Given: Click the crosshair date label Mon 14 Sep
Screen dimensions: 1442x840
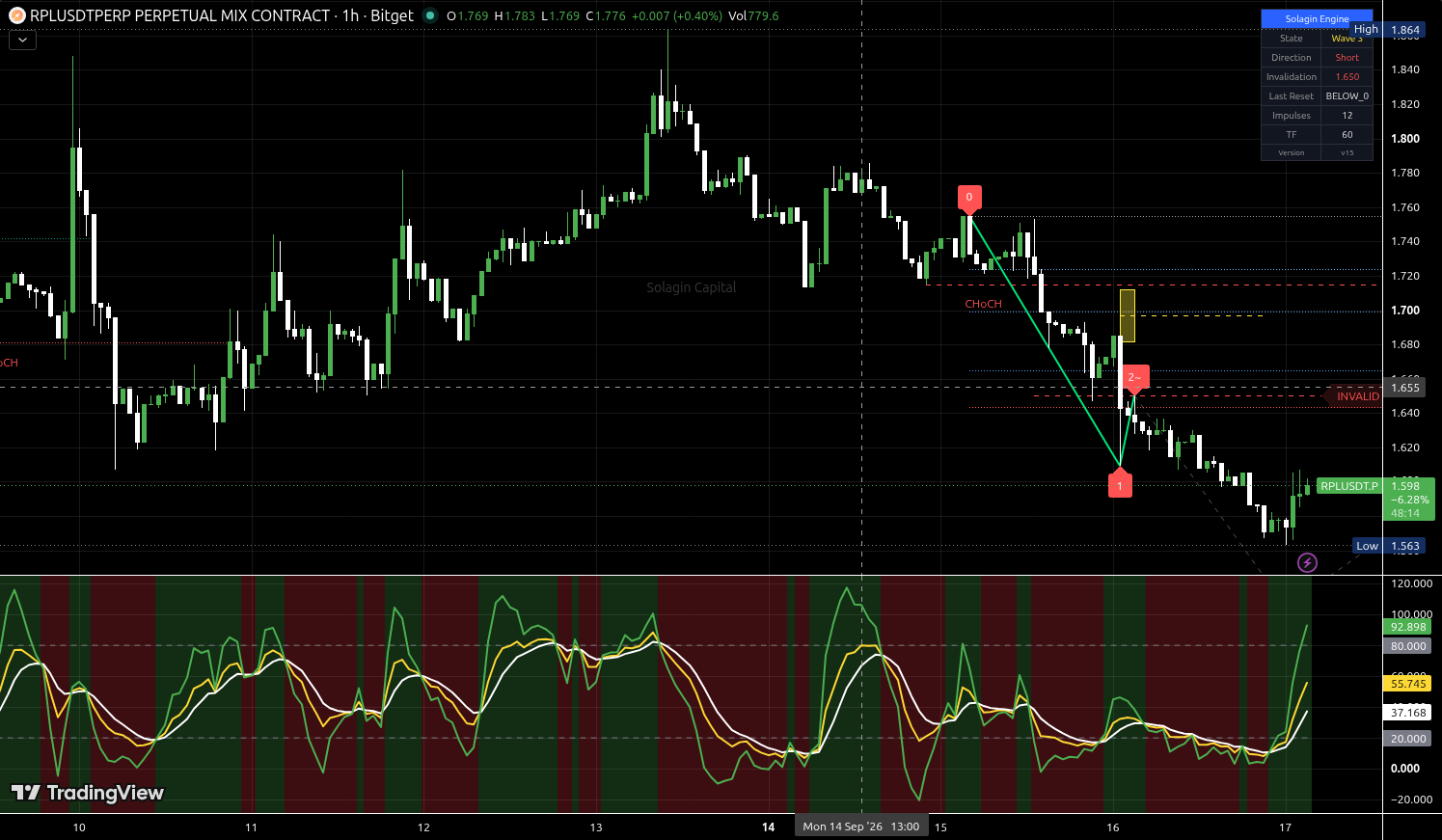Looking at the screenshot, I should click(861, 826).
